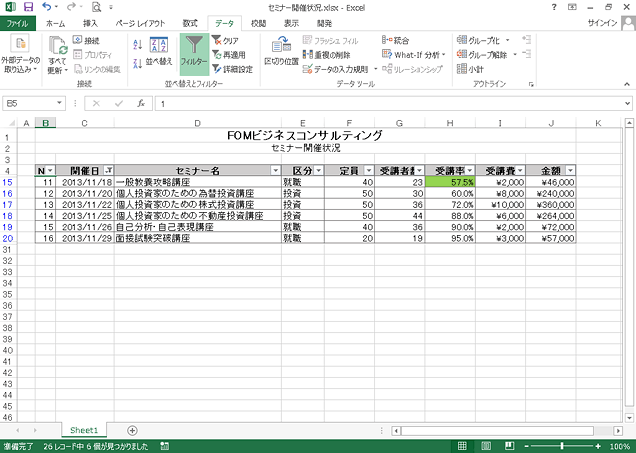
Task: Click 接続 (Connections) icon
Action: [86, 40]
